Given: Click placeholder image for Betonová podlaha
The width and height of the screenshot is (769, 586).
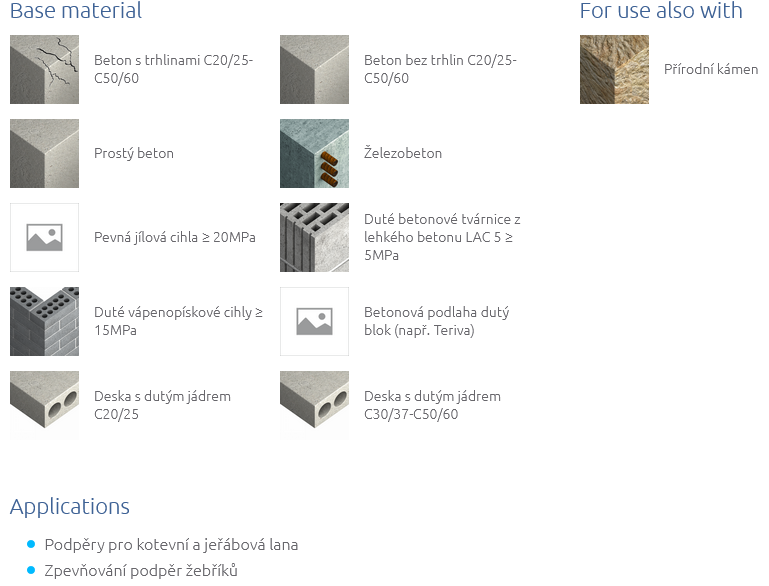Looking at the screenshot, I should 314,321.
